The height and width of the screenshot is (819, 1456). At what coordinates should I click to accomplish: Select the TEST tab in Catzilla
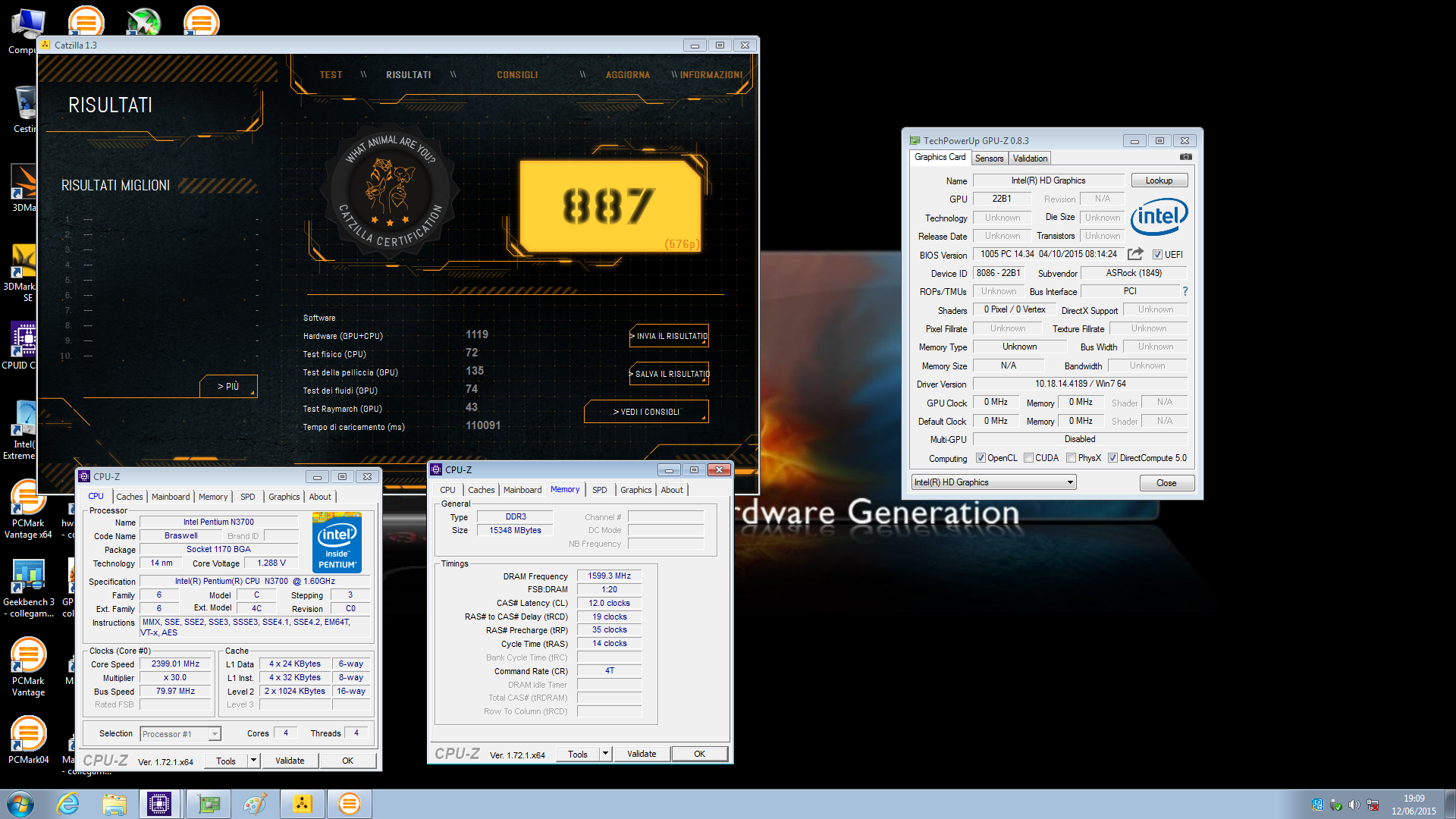331,75
